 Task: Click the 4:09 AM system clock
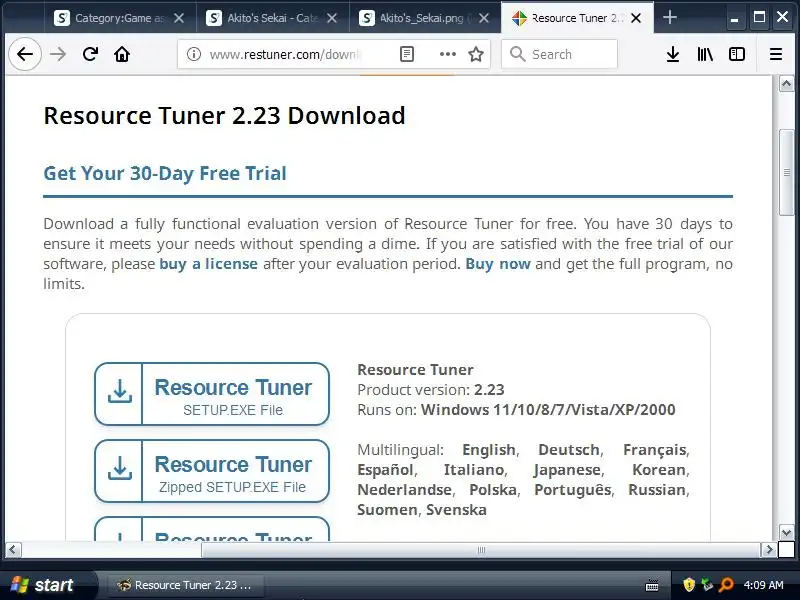(x=763, y=585)
